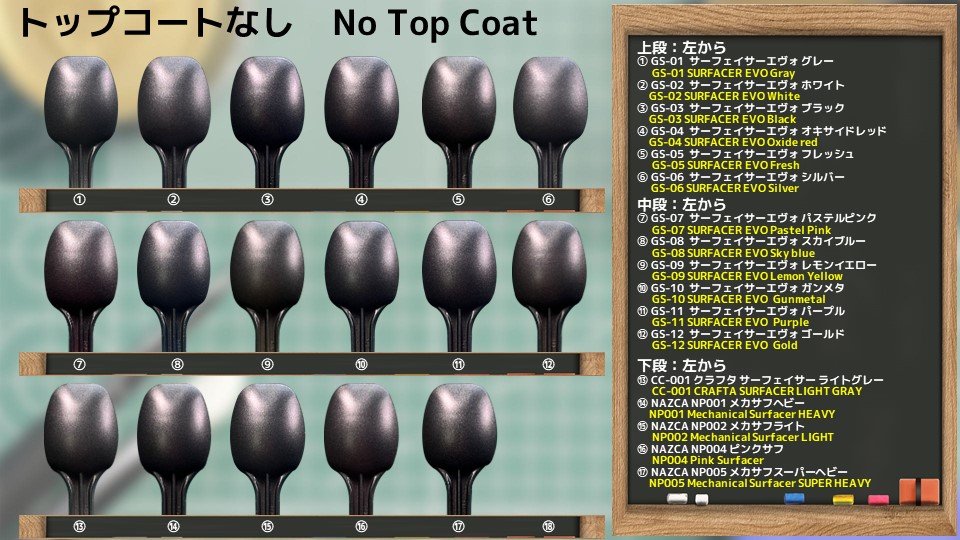The width and height of the screenshot is (960, 540).
Task: Click the 'GS-04 SURFACER EVO Oxide red' line
Action: [x=733, y=142]
